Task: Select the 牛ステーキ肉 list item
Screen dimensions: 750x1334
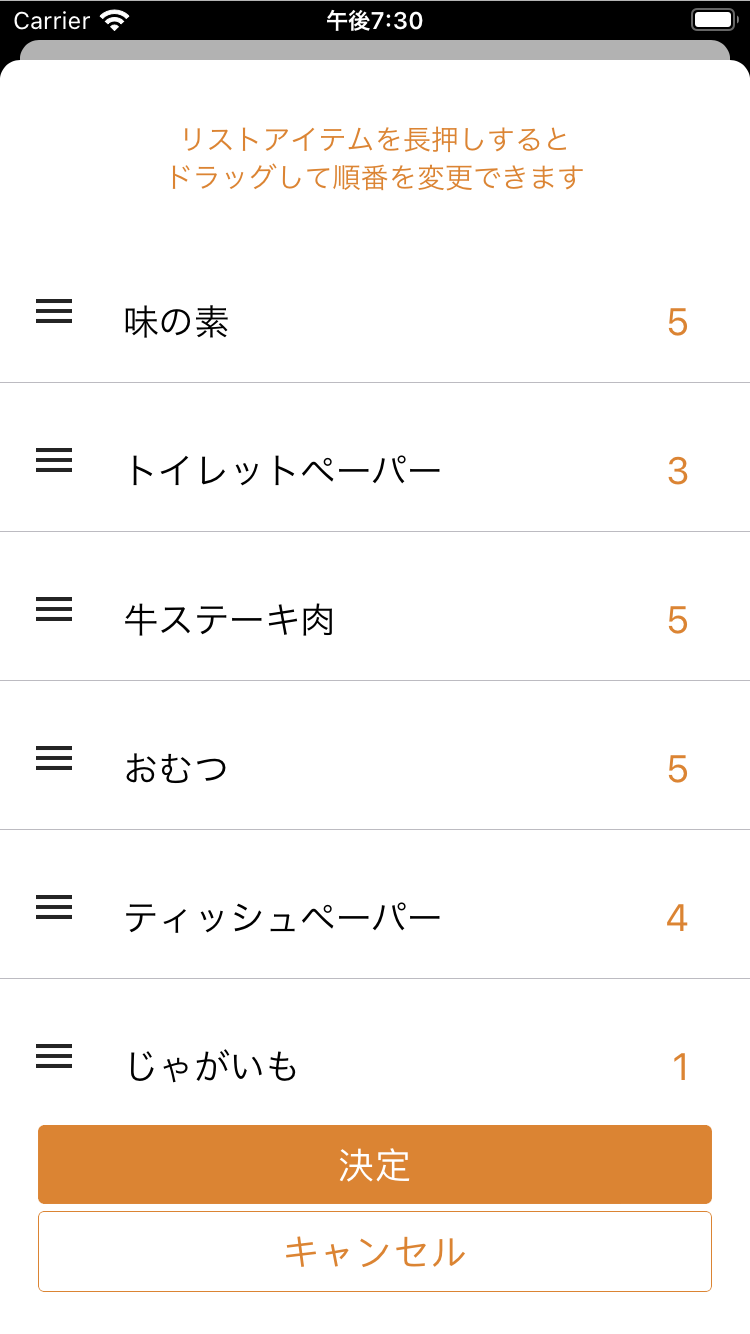Action: coord(229,620)
